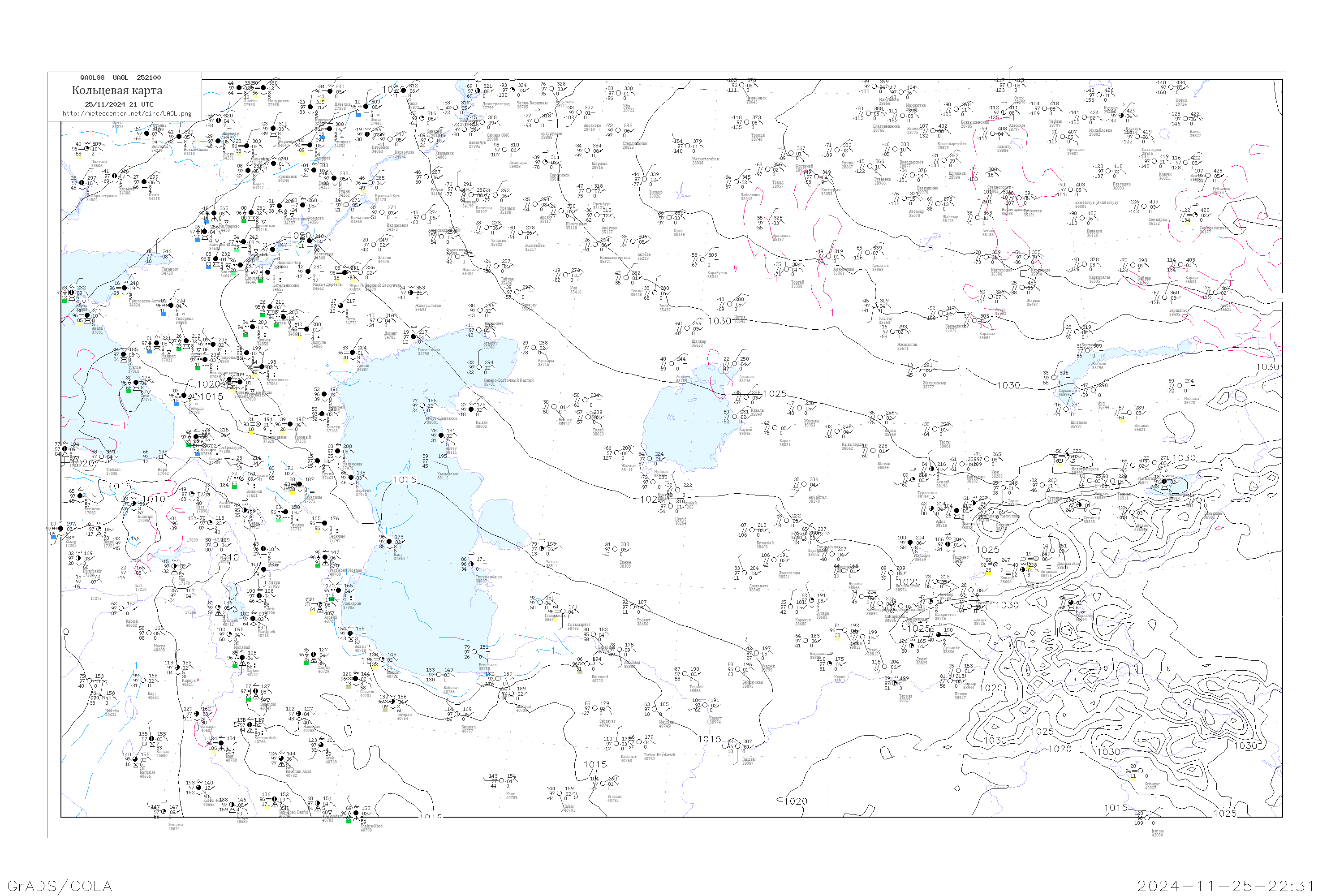Click the Волгоград 34560 station label
The height and width of the screenshot is (896, 1344).
click(323, 255)
